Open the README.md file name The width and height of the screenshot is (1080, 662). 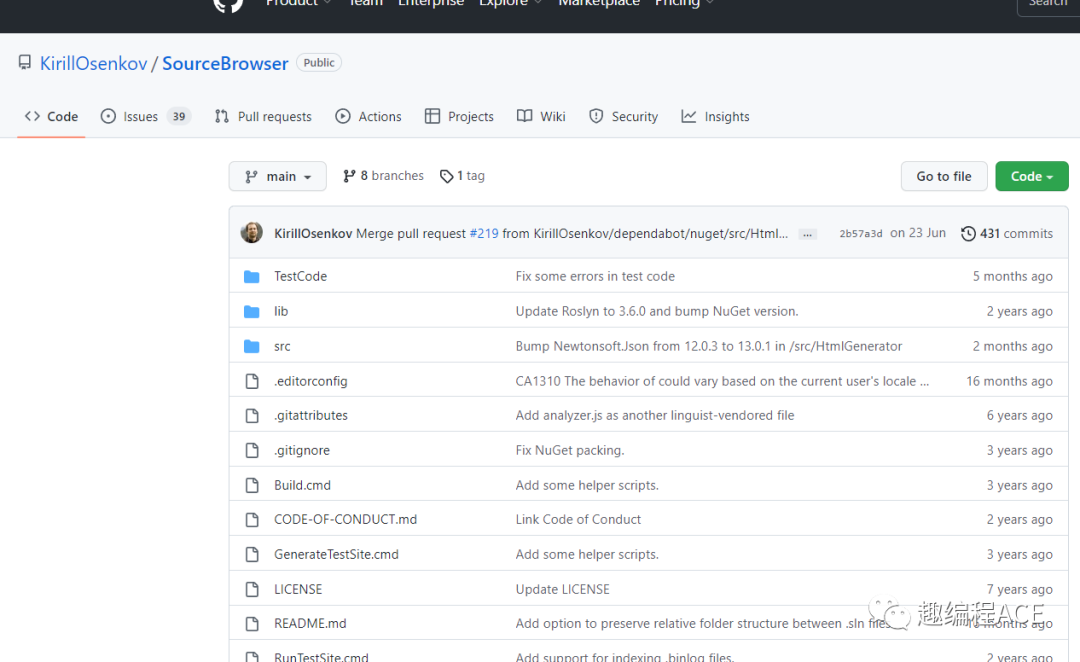pyautogui.click(x=310, y=623)
